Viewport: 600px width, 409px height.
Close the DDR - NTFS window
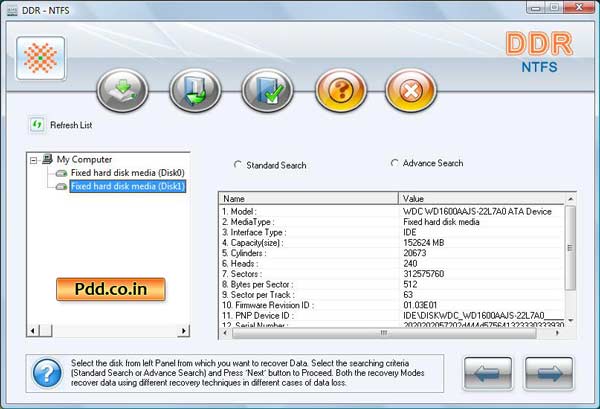coord(579,7)
